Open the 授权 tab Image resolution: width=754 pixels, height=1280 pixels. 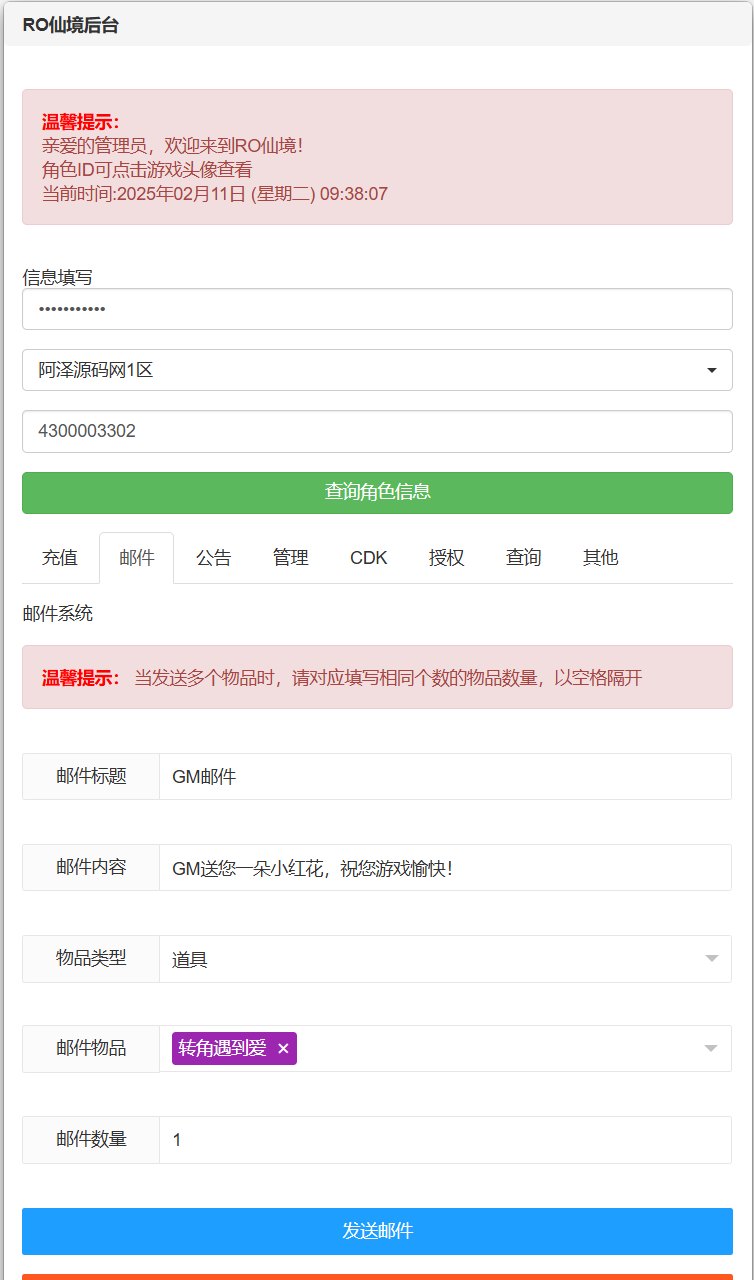pyautogui.click(x=446, y=558)
